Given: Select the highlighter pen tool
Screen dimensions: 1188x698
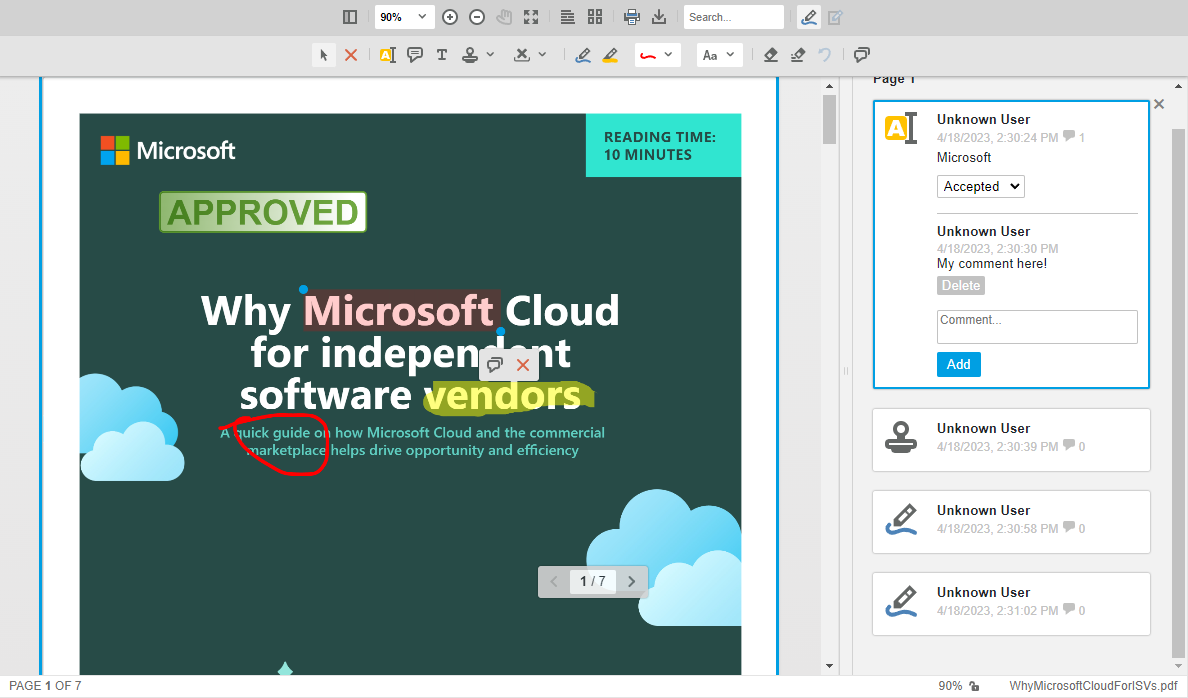Looking at the screenshot, I should pos(610,55).
